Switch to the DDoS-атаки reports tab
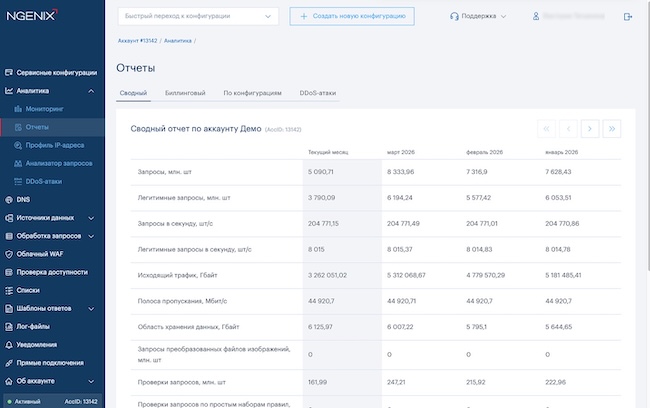Image resolution: width=650 pixels, height=408 pixels. click(317, 92)
